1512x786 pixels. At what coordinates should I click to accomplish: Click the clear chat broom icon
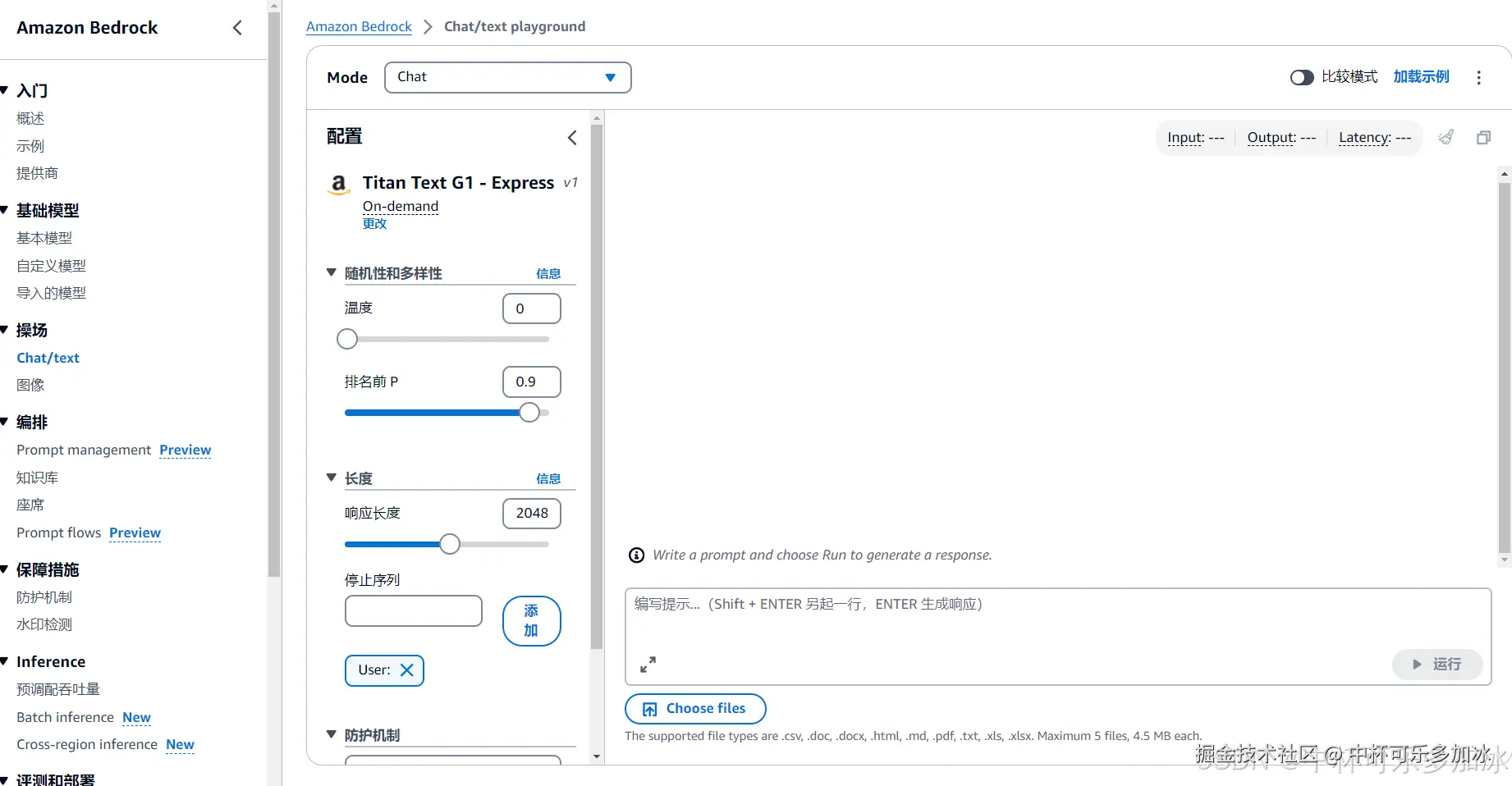point(1446,137)
